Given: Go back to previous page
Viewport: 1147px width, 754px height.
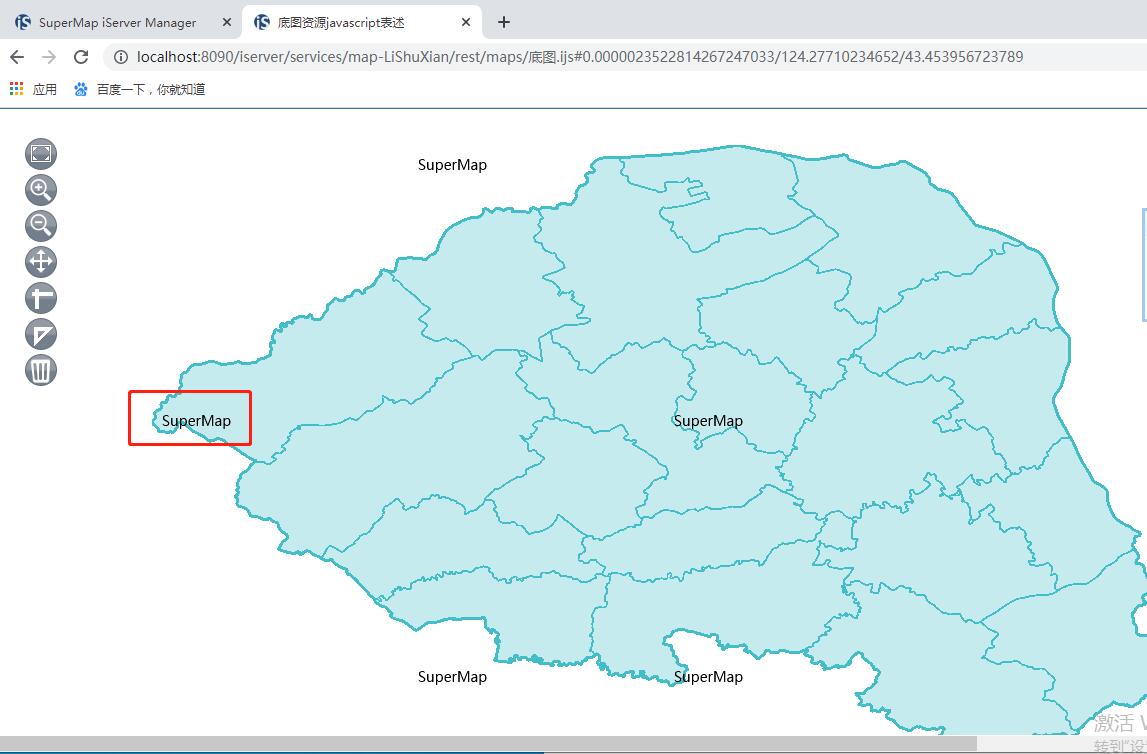Looking at the screenshot, I should click(x=18, y=57).
